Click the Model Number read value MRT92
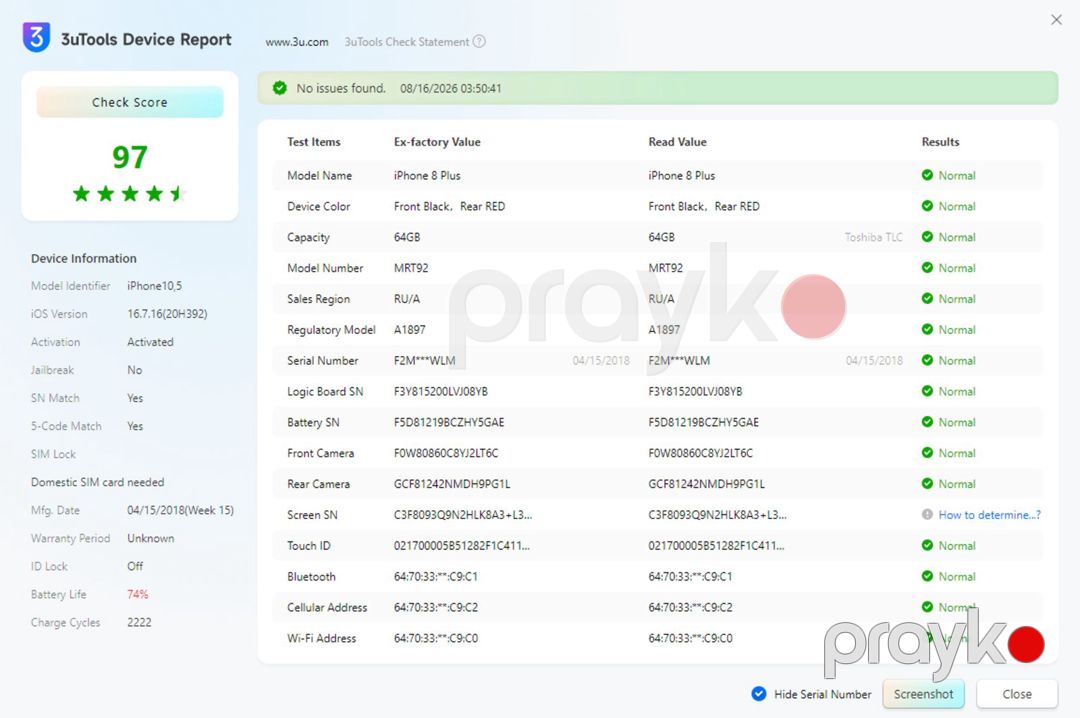This screenshot has width=1080, height=718. pyautogui.click(x=665, y=268)
